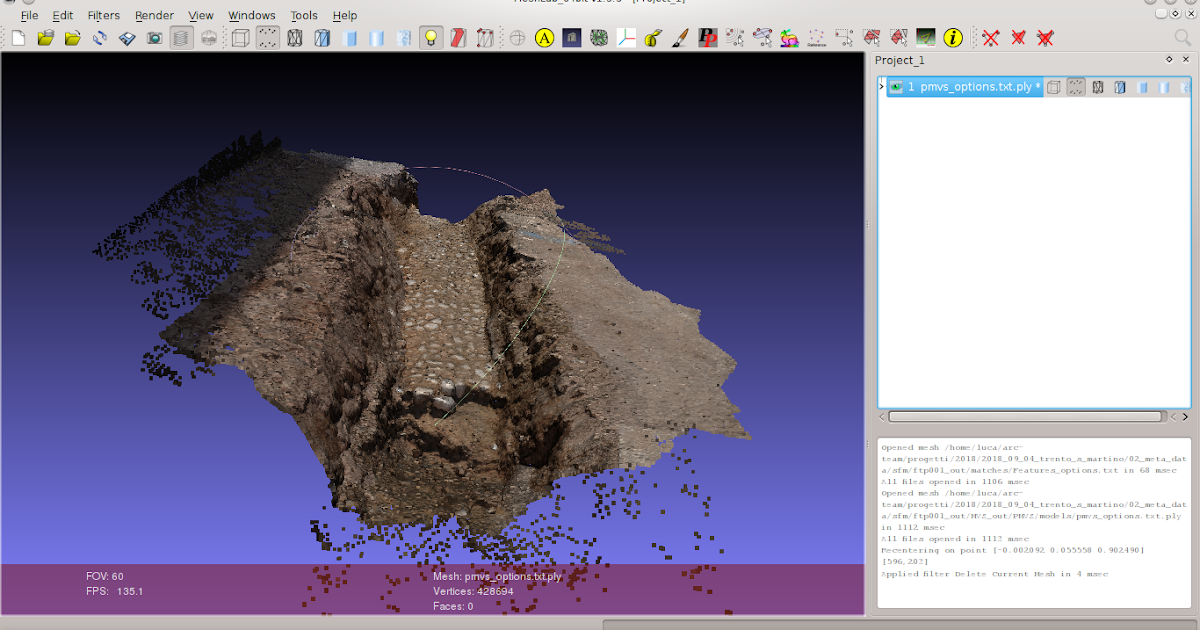The image size is (1200, 630).
Task: Click layer list horizontal scrollbar left arrow
Action: pos(882,416)
